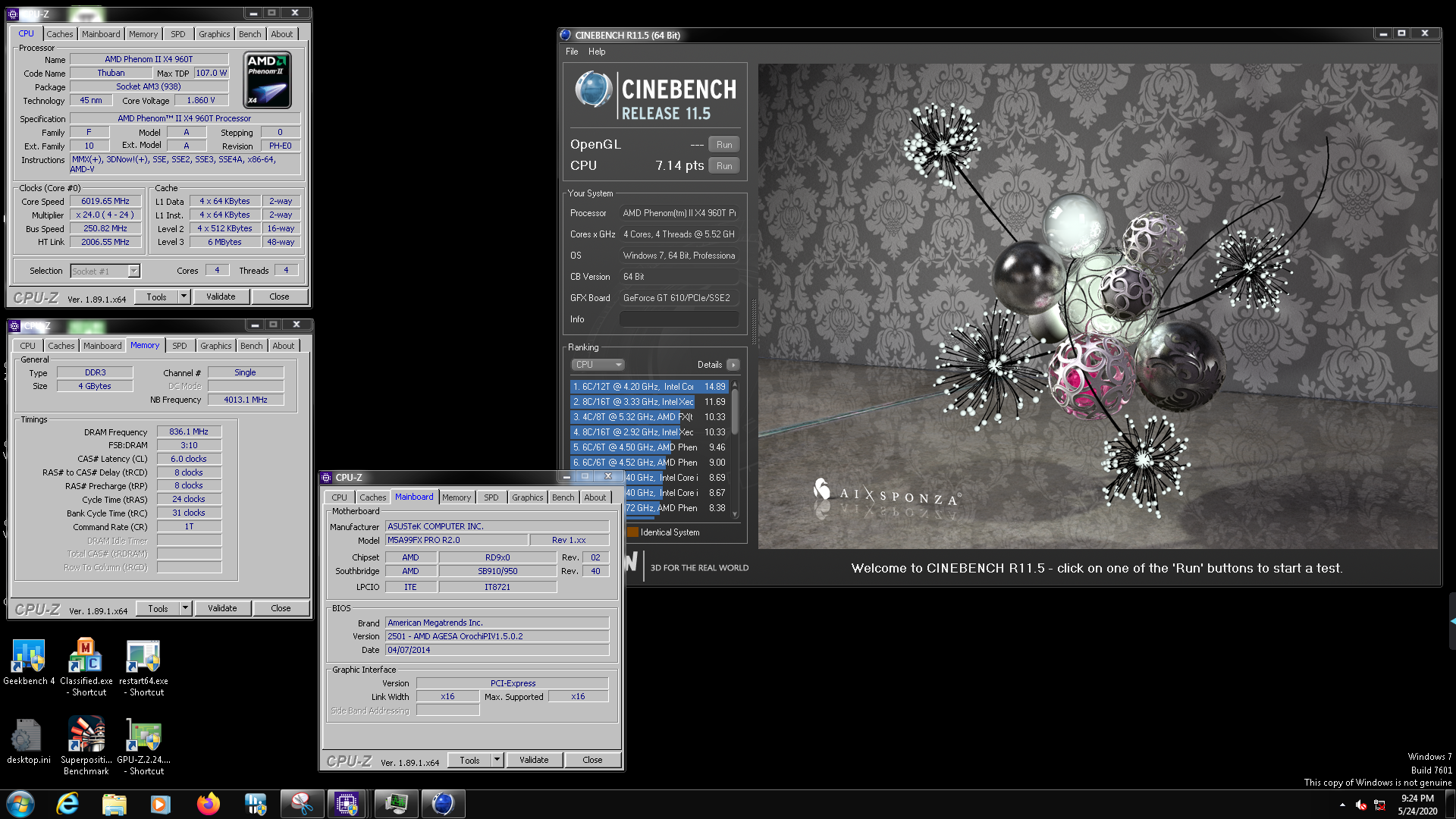The width and height of the screenshot is (1456, 819).
Task: Click the Core Speed value 6019.65 MHz
Action: pyautogui.click(x=105, y=201)
